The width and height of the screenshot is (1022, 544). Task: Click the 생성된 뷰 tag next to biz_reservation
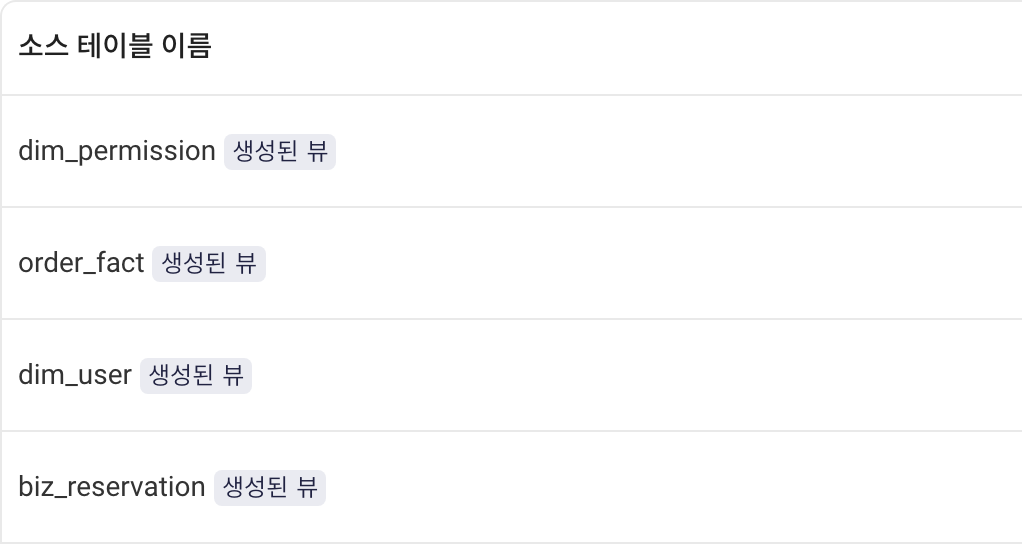click(x=270, y=488)
